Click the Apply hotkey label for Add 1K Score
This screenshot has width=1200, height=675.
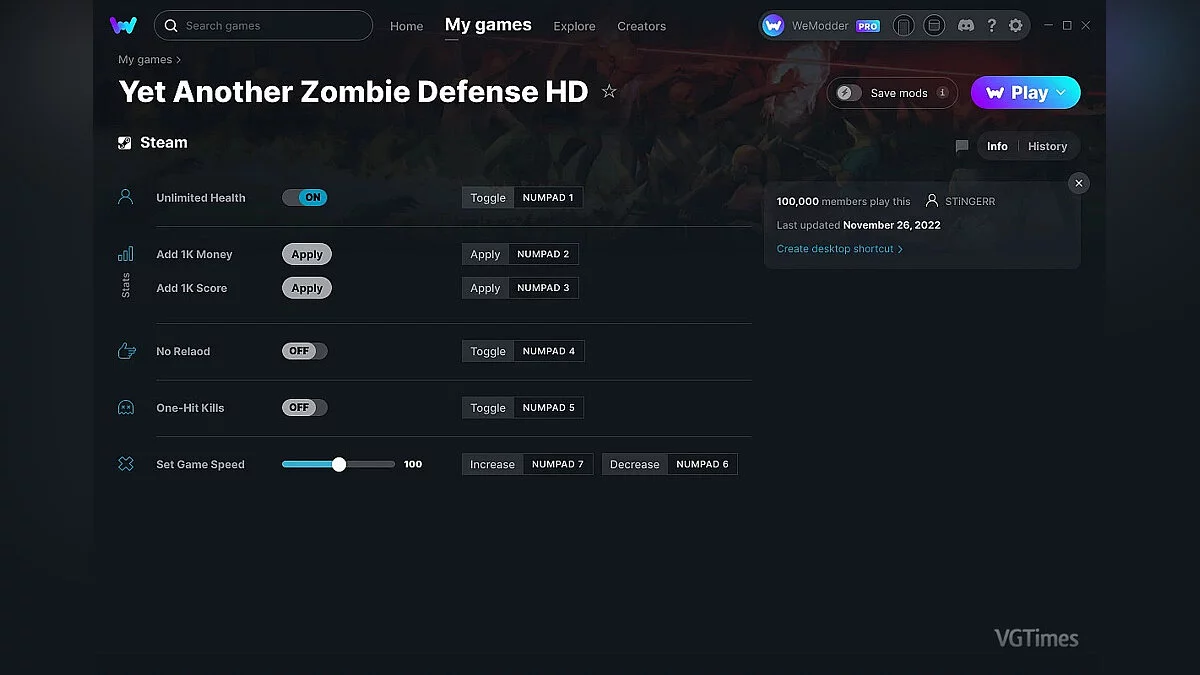point(485,288)
